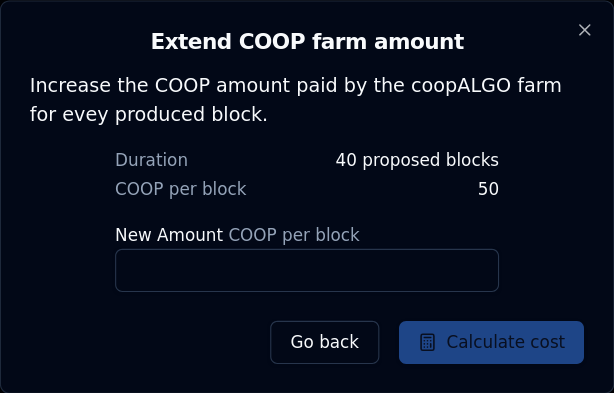The image size is (614, 393).
Task: Select the Extend COOP farm amount heading
Action: click(x=307, y=41)
